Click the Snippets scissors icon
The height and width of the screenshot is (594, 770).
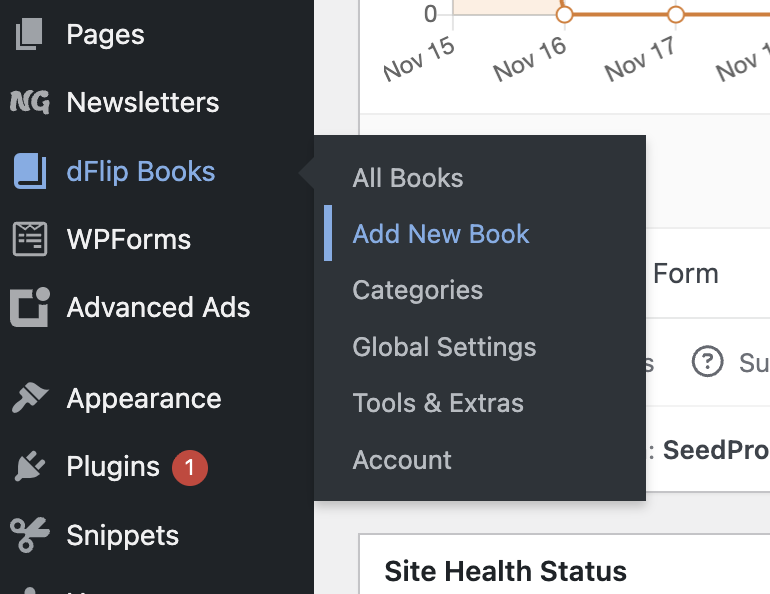click(29, 535)
